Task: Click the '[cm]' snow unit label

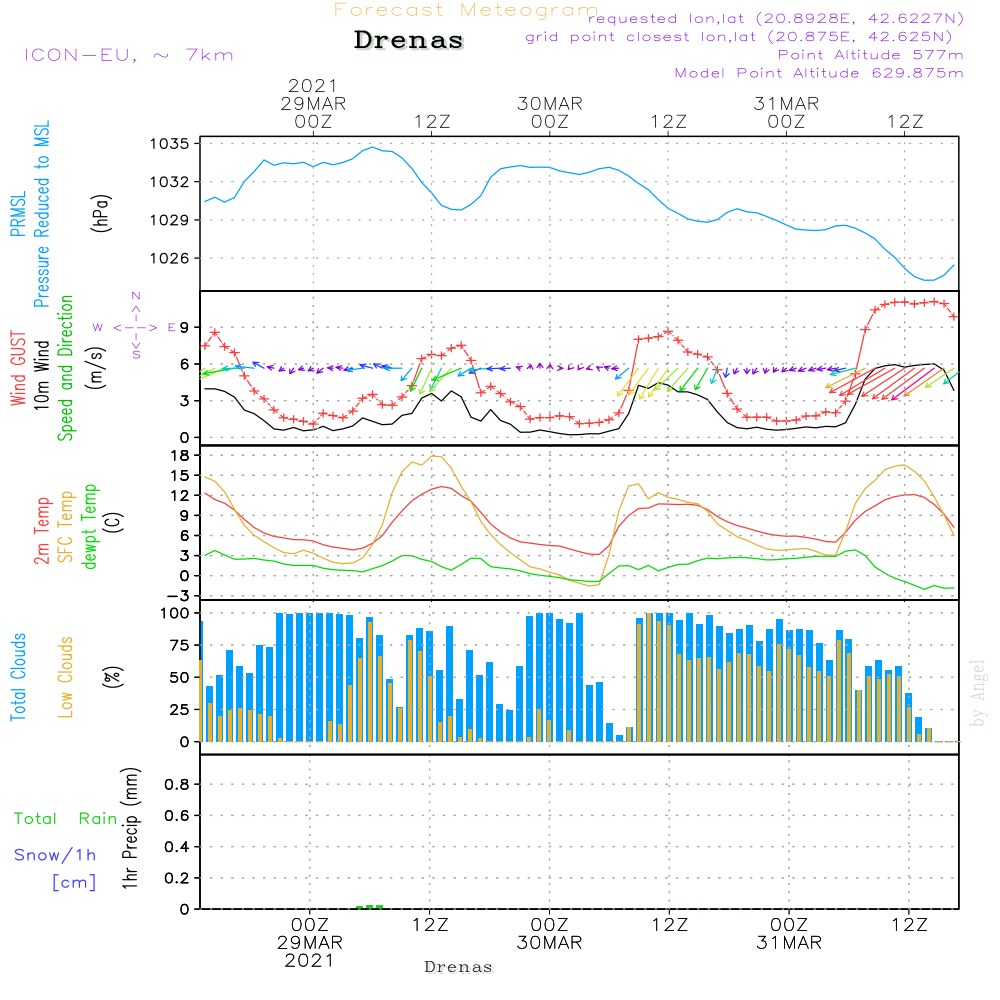Action: [74, 883]
